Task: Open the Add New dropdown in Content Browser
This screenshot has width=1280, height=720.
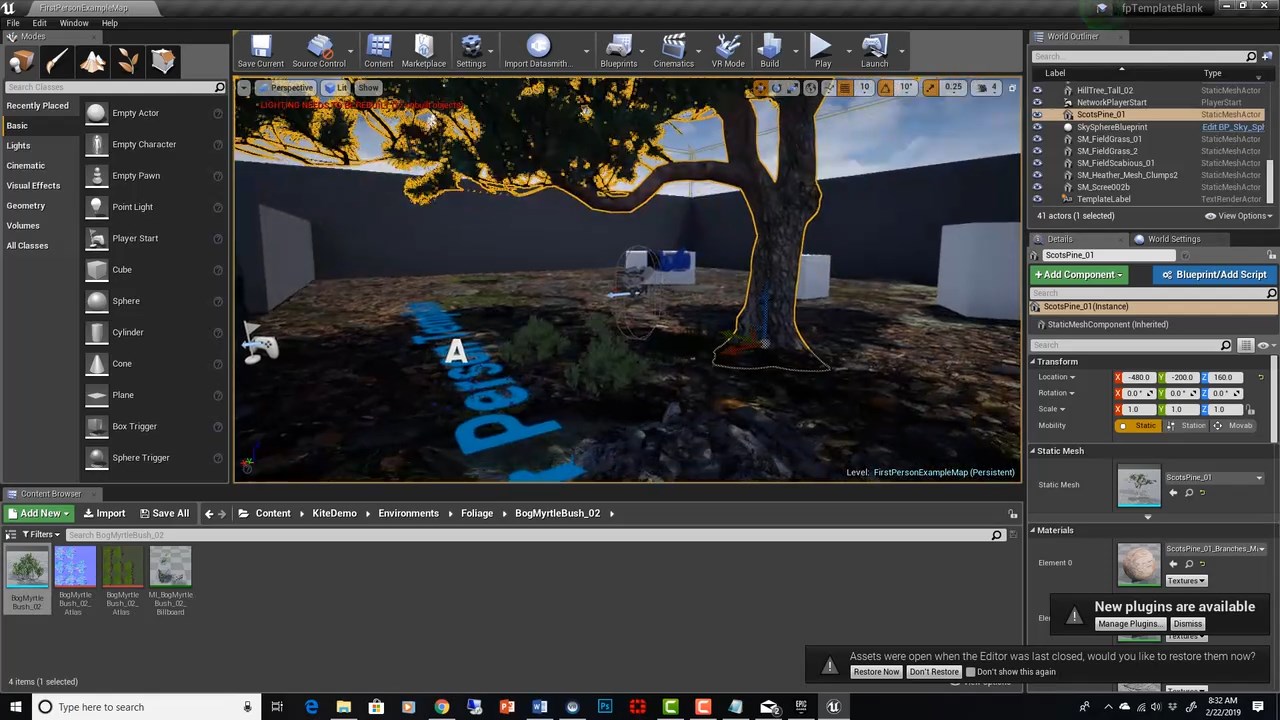Action: click(x=38, y=513)
